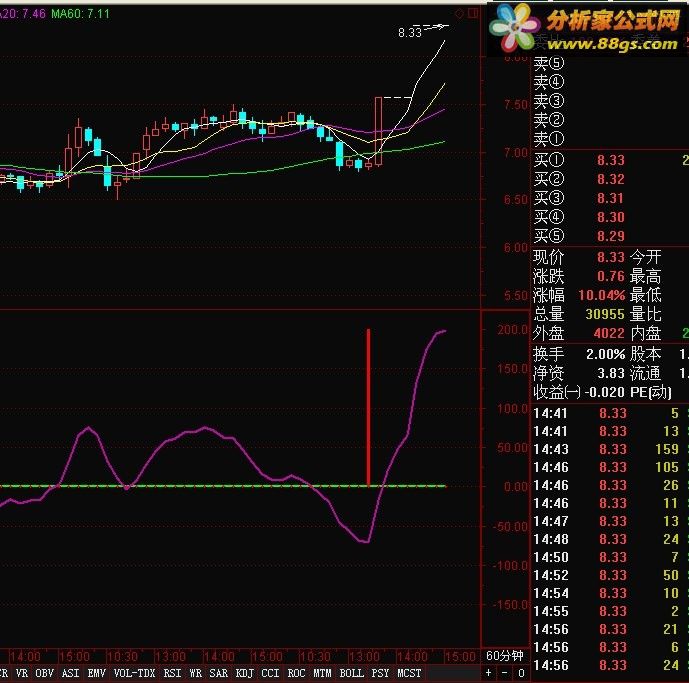Click the 收益(一) value -0.020
The height and width of the screenshot is (683, 689).
pos(605,392)
